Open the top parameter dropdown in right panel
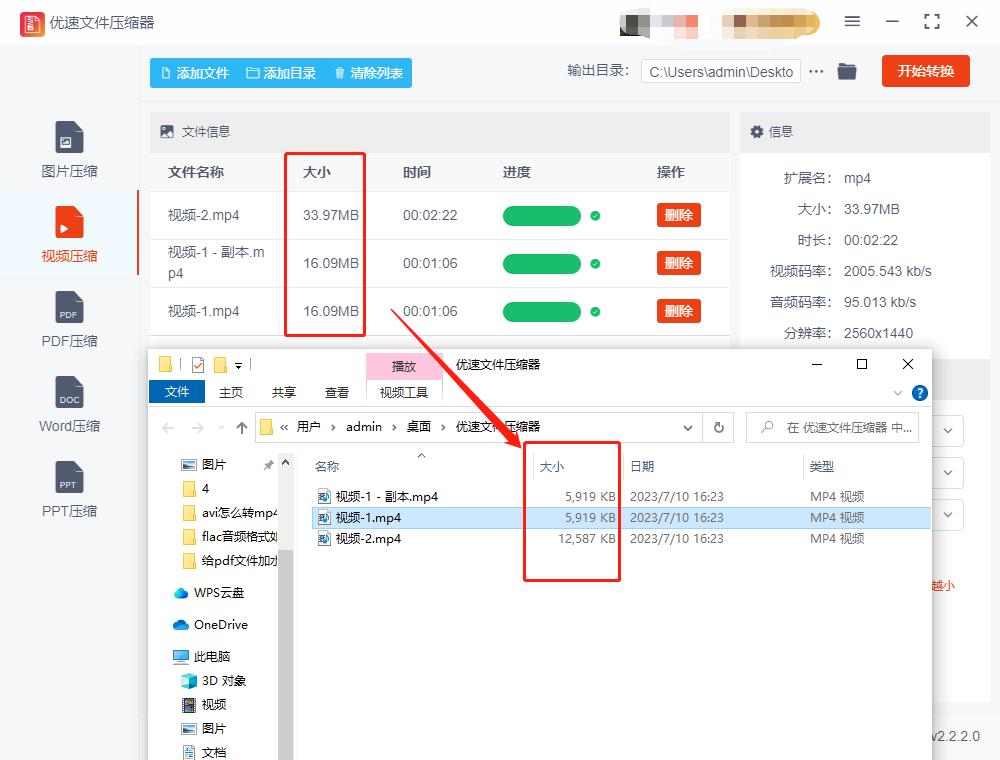The width and height of the screenshot is (1000, 760). 946,431
